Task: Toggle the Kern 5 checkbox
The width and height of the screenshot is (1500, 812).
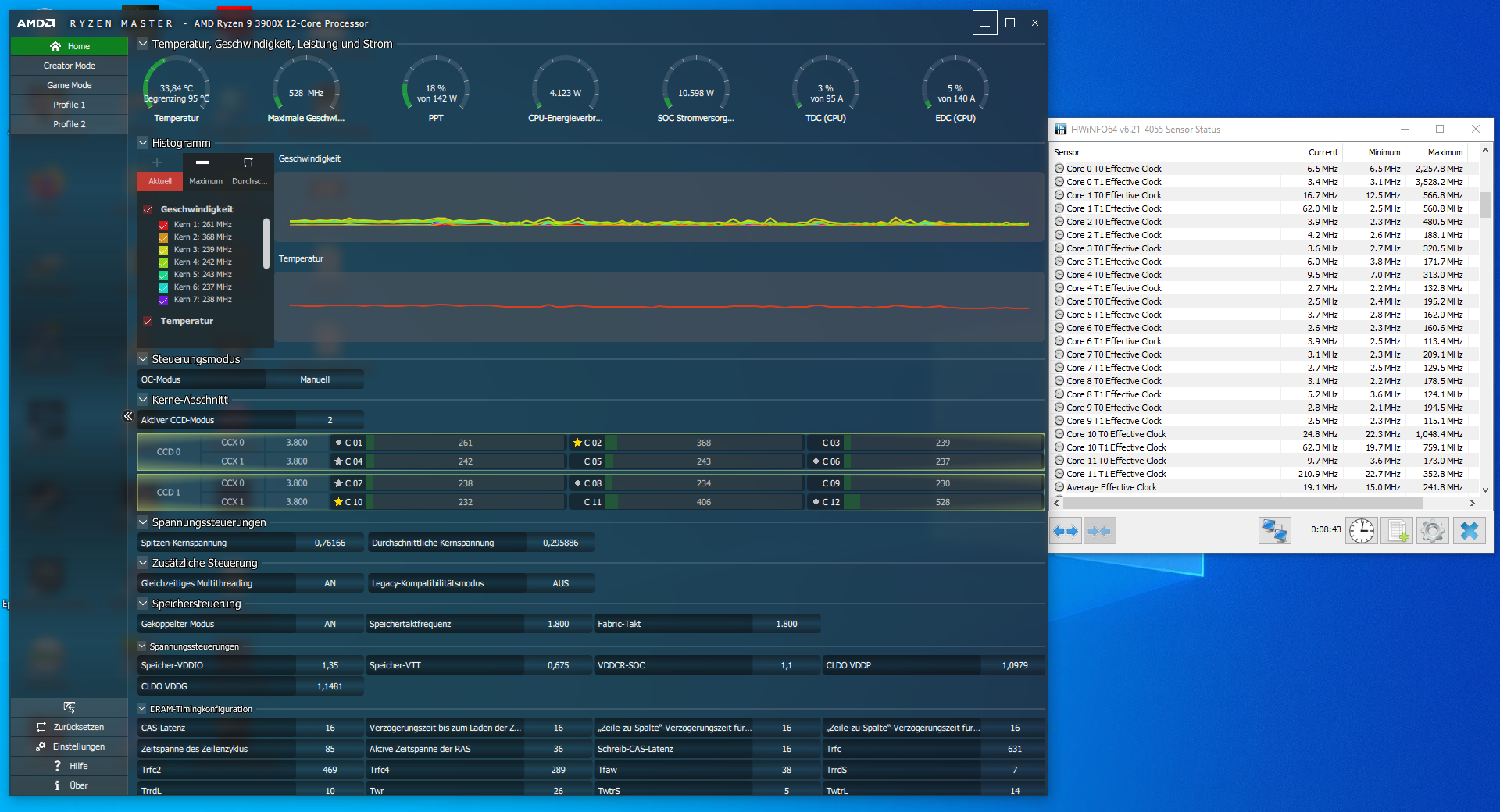Action: pos(163,275)
